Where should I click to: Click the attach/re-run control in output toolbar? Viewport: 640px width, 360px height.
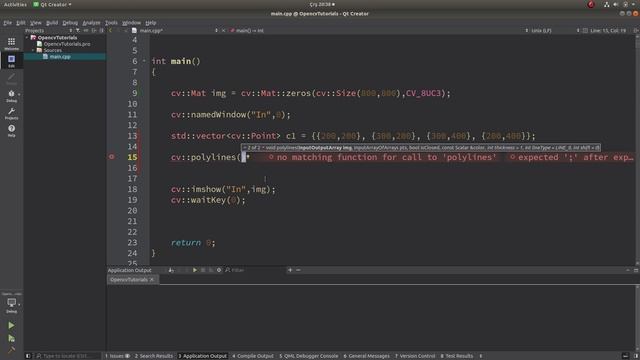coord(171,270)
